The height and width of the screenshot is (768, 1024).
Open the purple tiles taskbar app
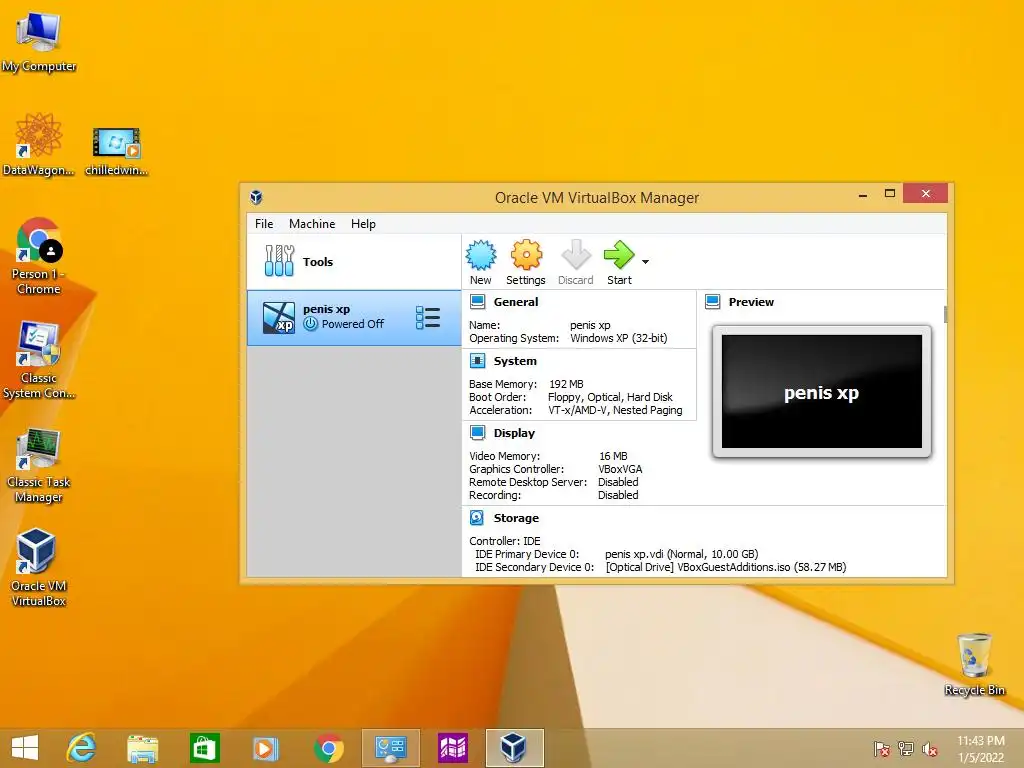click(453, 748)
